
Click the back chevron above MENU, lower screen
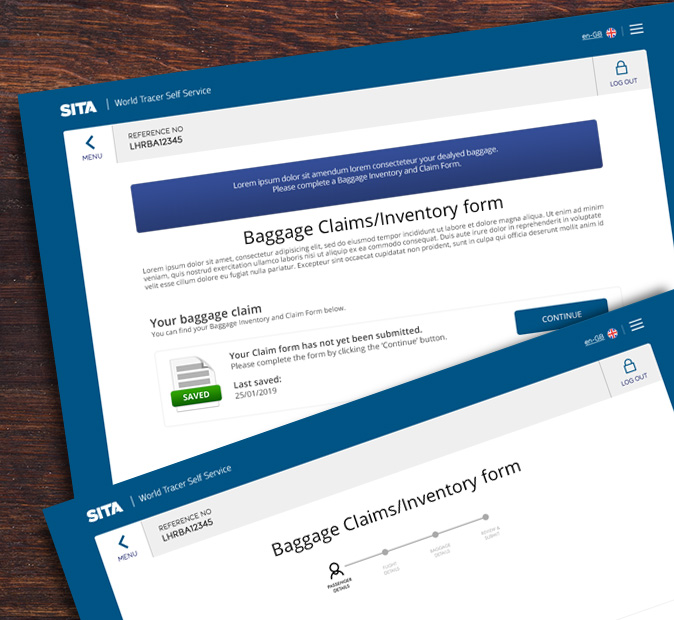(x=124, y=541)
